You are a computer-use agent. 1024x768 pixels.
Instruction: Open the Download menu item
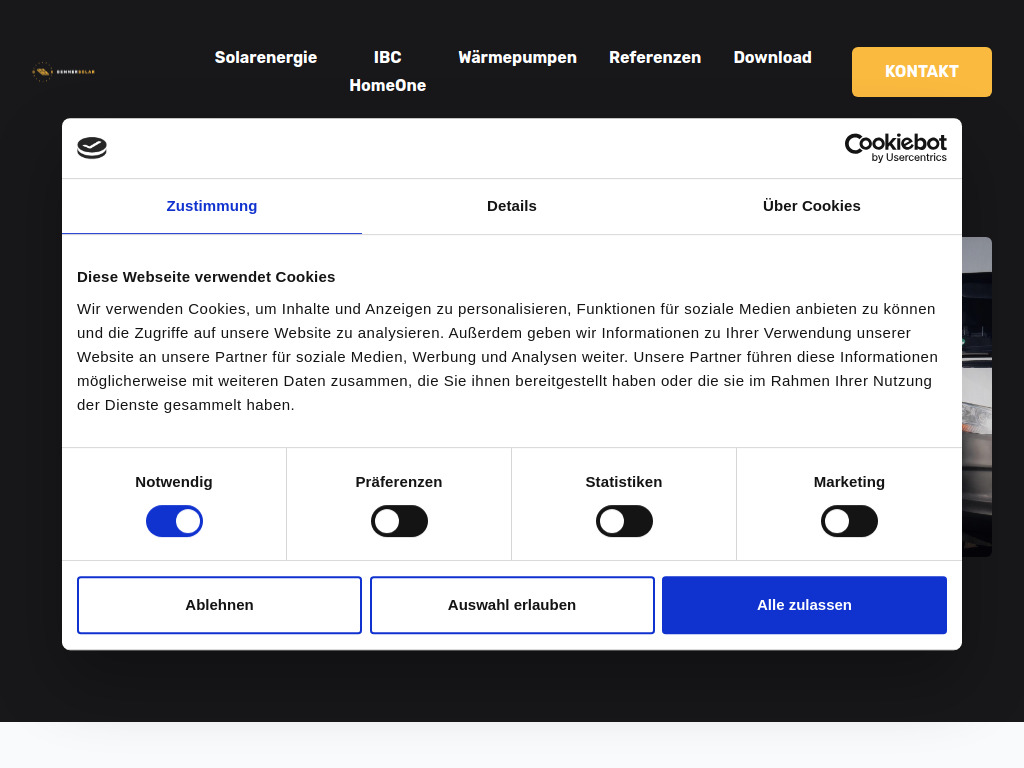[772, 57]
